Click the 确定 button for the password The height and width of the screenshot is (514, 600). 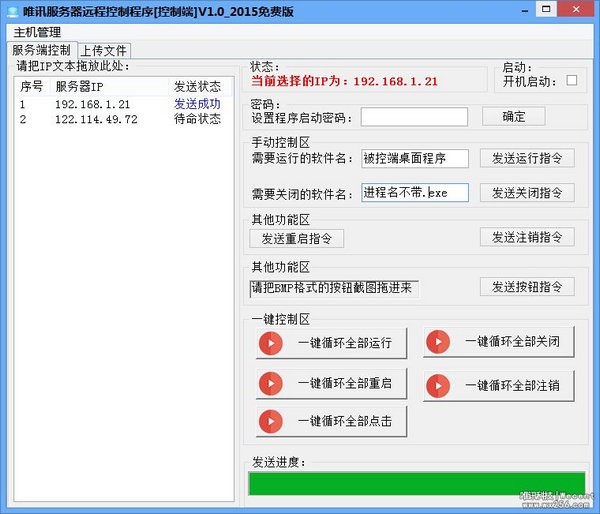pyautogui.click(x=514, y=116)
